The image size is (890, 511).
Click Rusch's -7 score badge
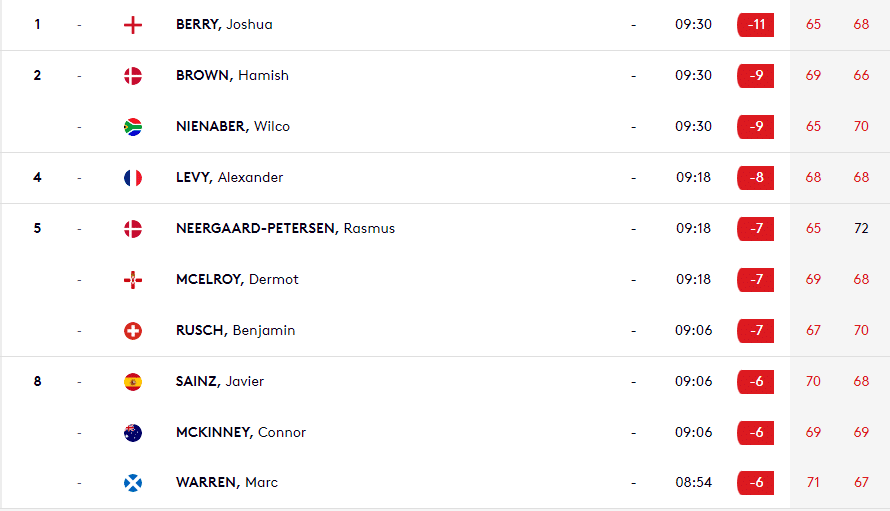coord(755,331)
